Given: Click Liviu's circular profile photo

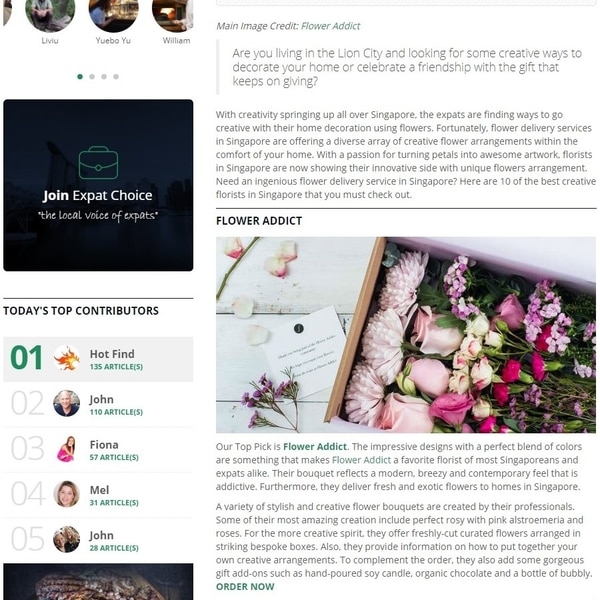Looking at the screenshot, I should tap(50, 13).
